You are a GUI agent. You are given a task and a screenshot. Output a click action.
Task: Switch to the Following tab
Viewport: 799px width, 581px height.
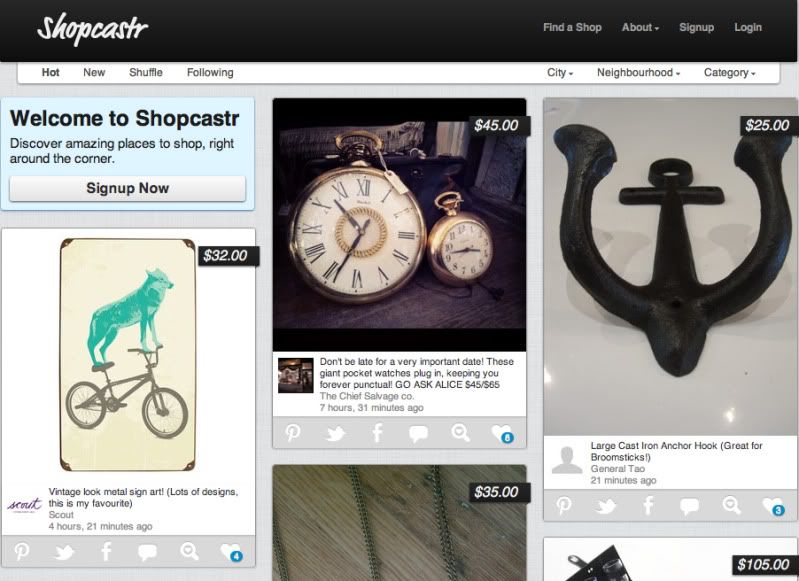click(x=210, y=72)
